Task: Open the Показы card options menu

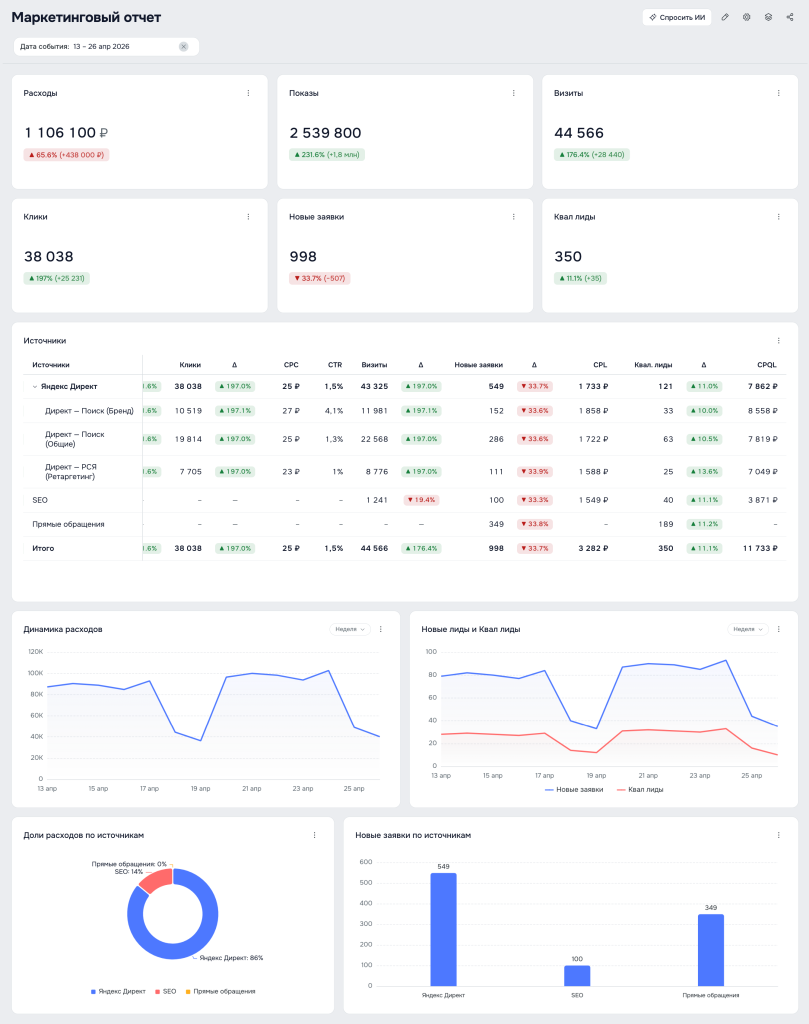Action: 514,93
